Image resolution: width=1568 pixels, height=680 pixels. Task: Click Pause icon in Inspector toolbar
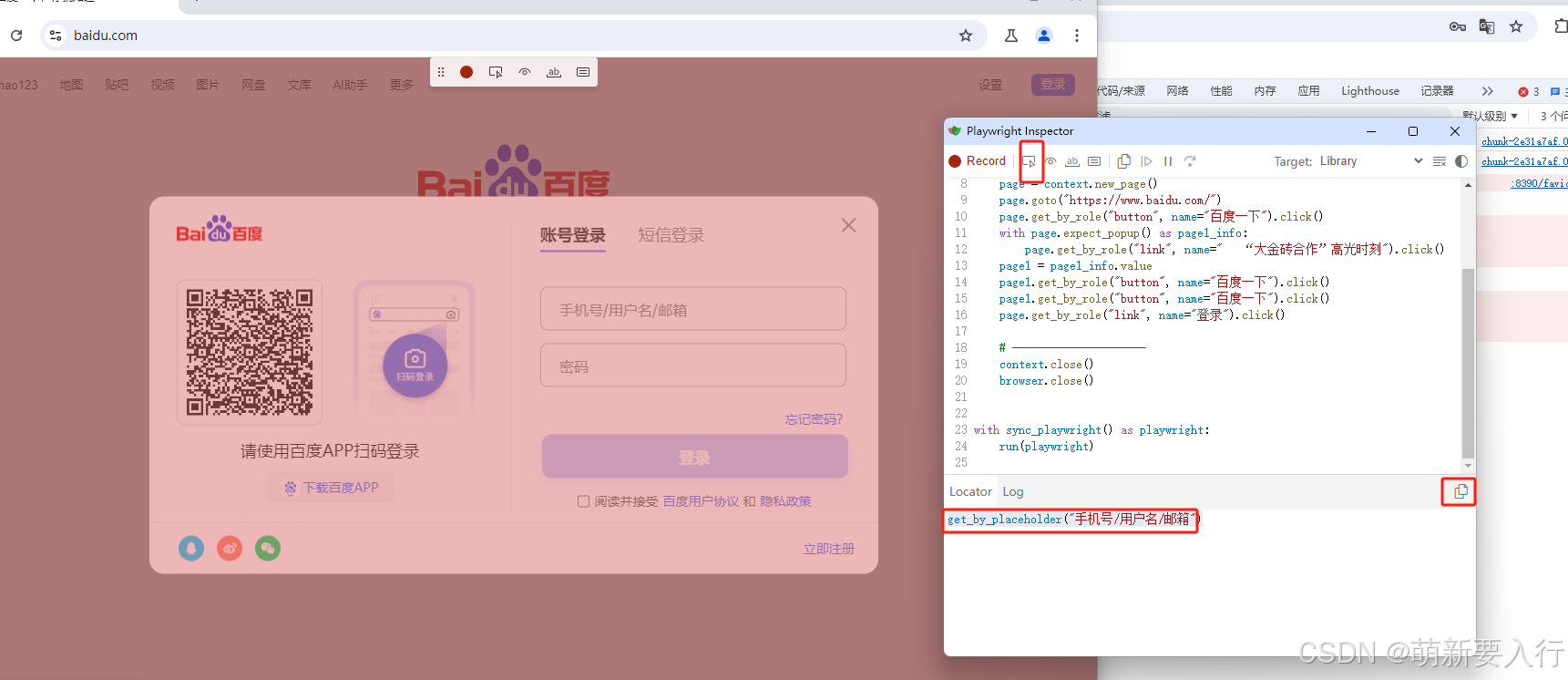(1168, 161)
